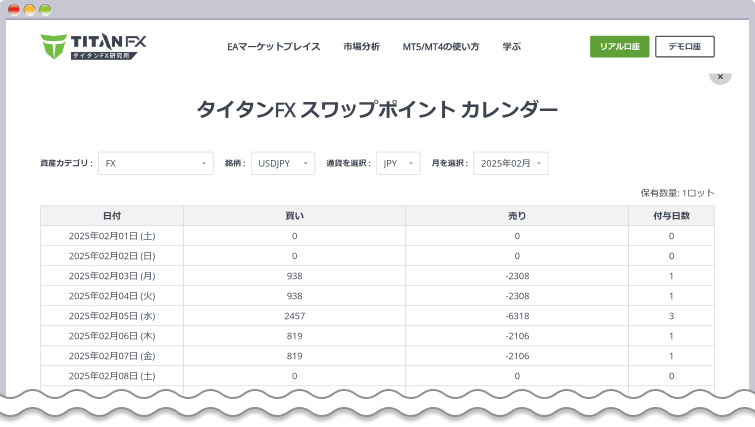Click buy value 819 on Feb 6
Screen dimensions: 755x427
point(295,336)
